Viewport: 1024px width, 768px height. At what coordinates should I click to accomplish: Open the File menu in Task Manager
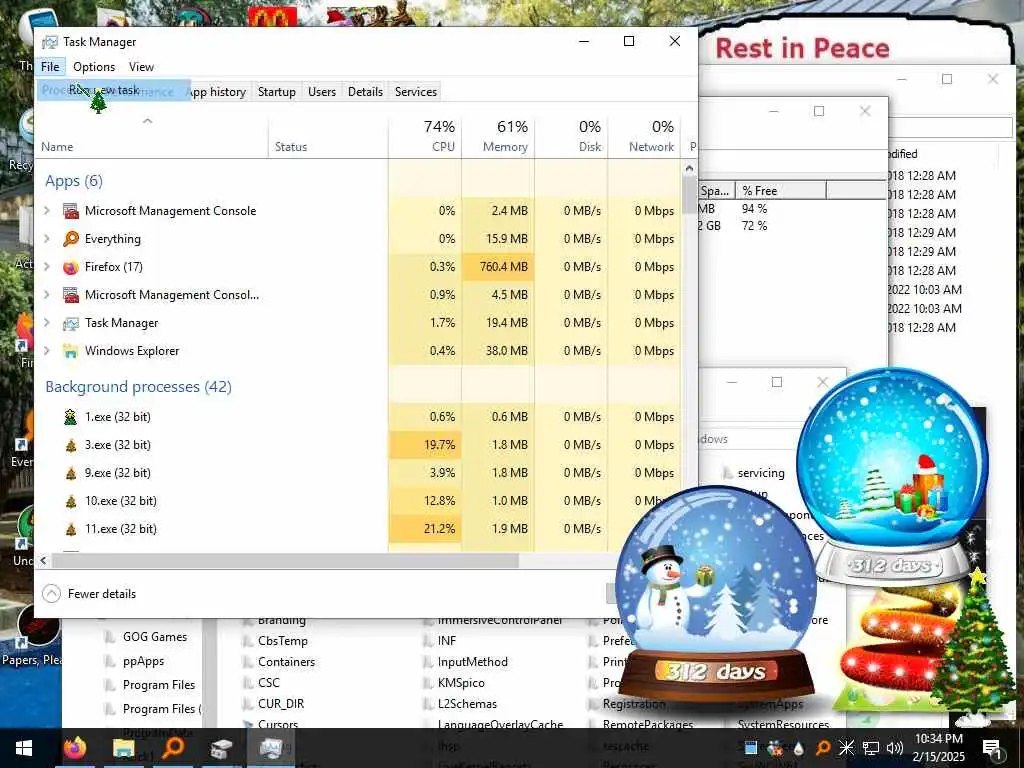(x=50, y=67)
